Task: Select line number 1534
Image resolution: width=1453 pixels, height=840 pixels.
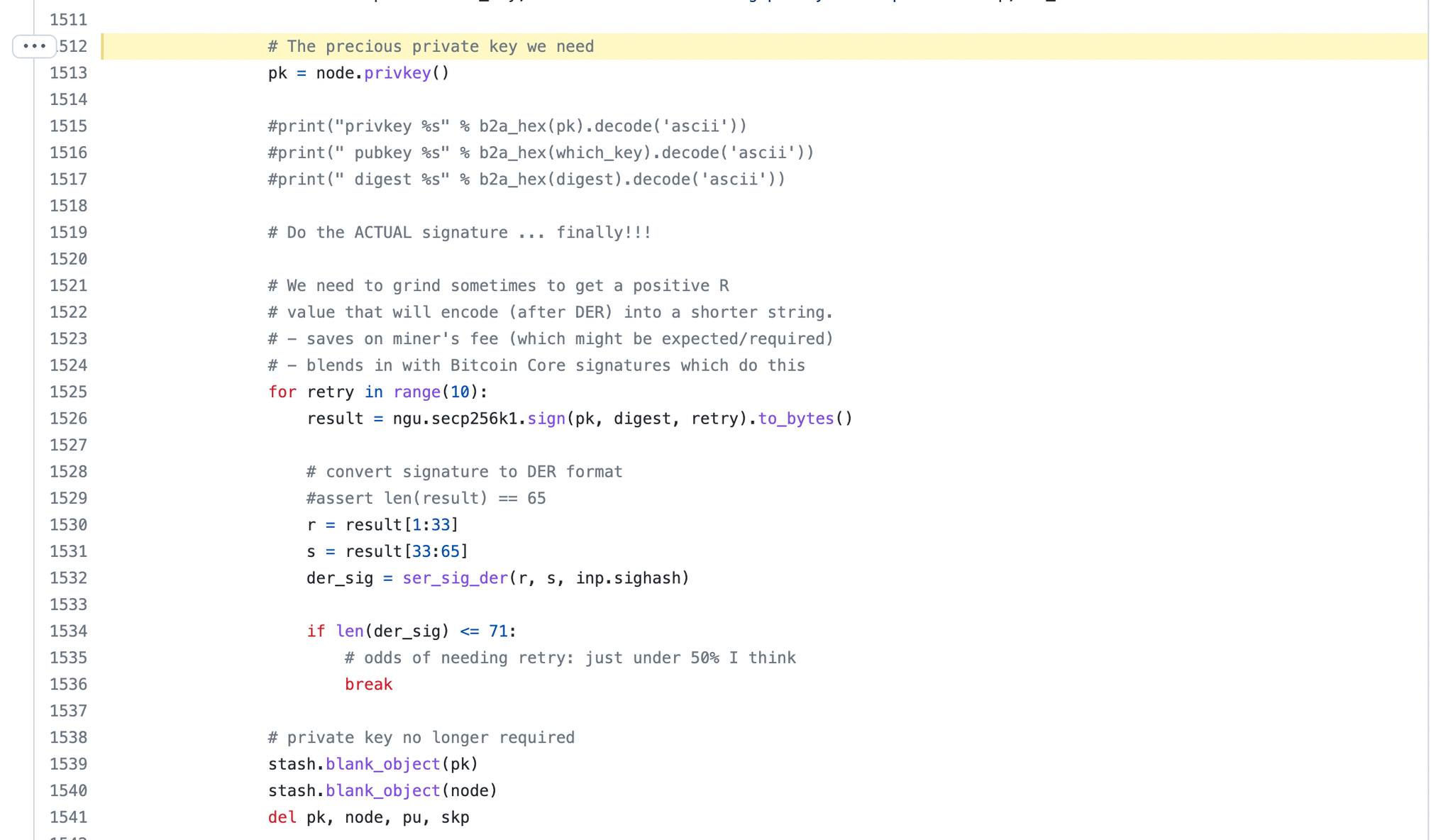Action: click(68, 631)
